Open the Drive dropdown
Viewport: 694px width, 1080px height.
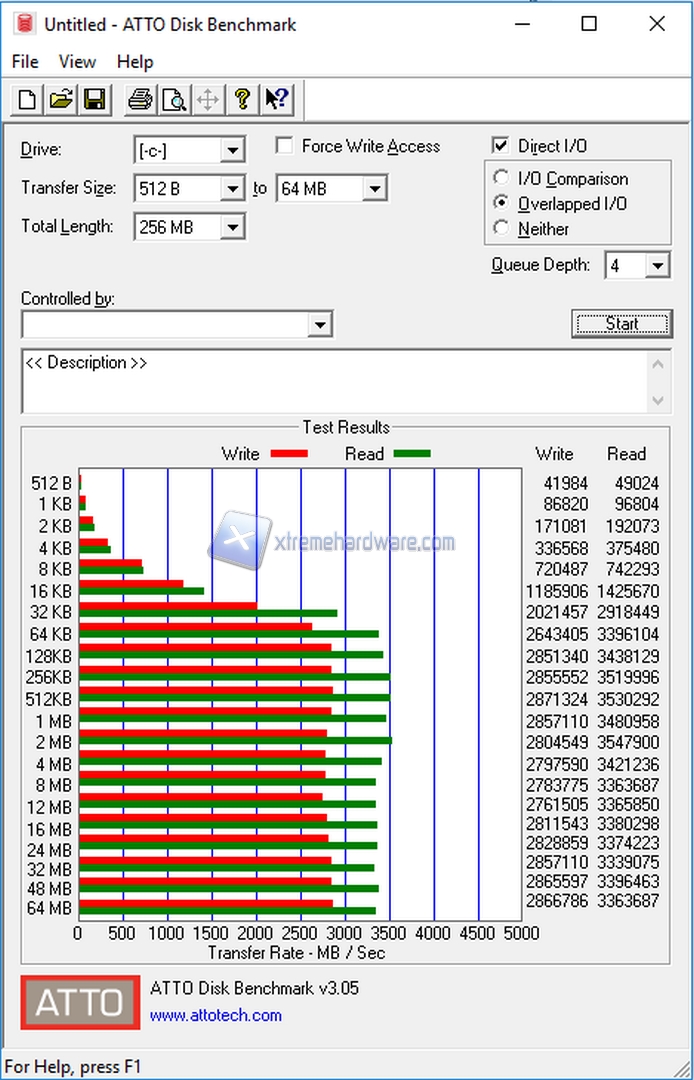(x=232, y=151)
